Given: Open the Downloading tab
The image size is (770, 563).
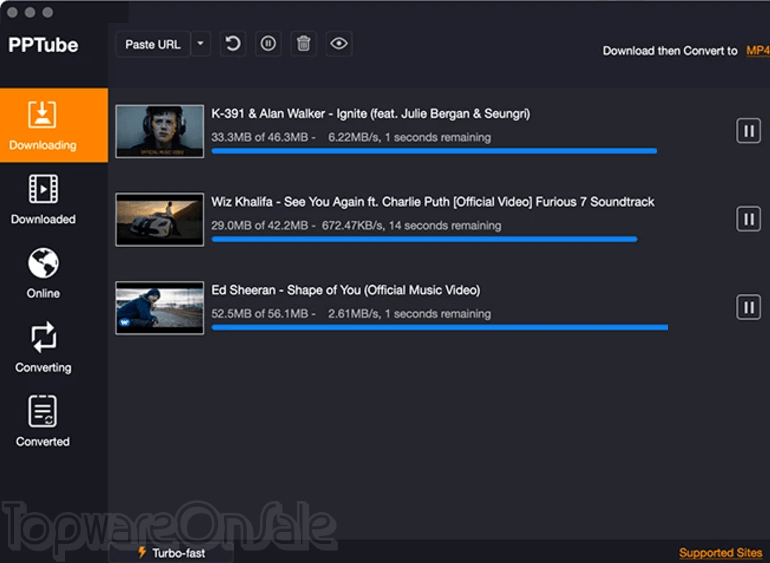Looking at the screenshot, I should click(54, 125).
